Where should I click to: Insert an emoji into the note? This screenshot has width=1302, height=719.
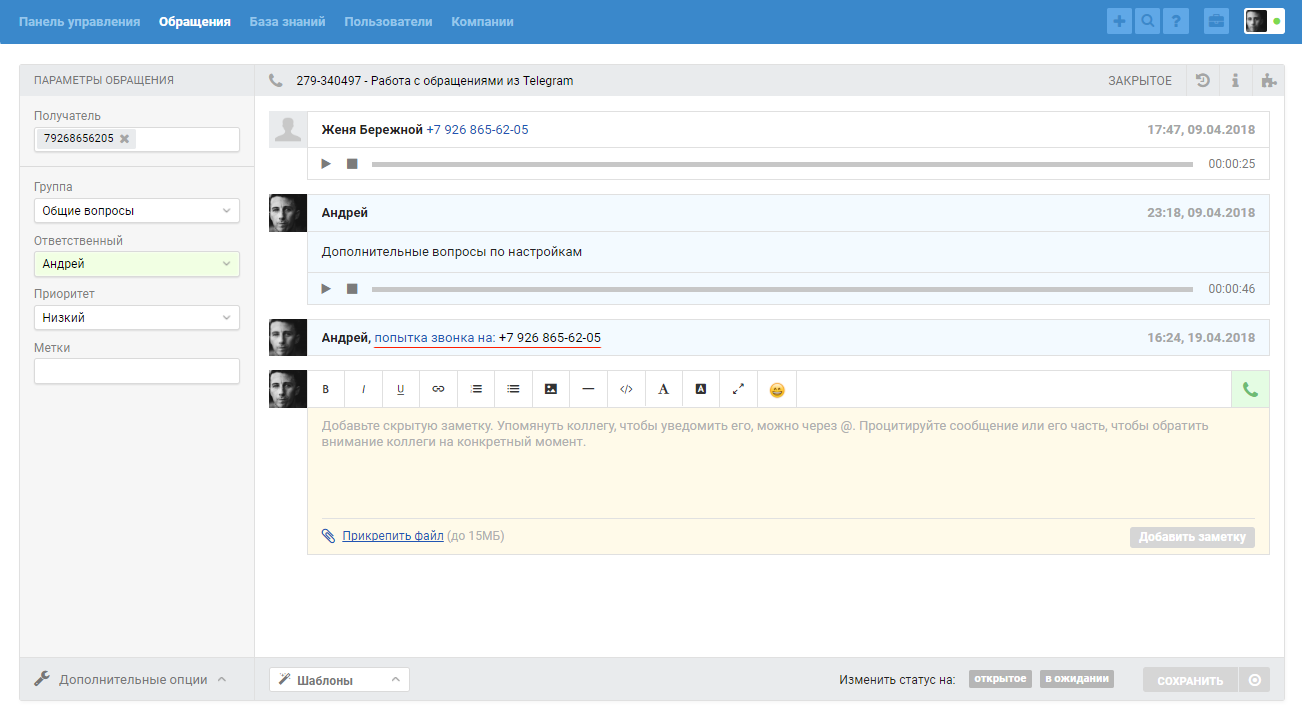(x=776, y=389)
